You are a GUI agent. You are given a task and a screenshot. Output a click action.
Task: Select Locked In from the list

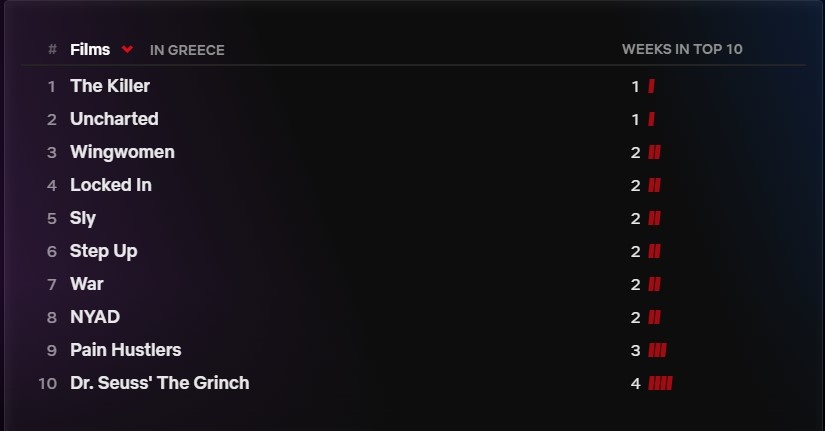(x=111, y=185)
